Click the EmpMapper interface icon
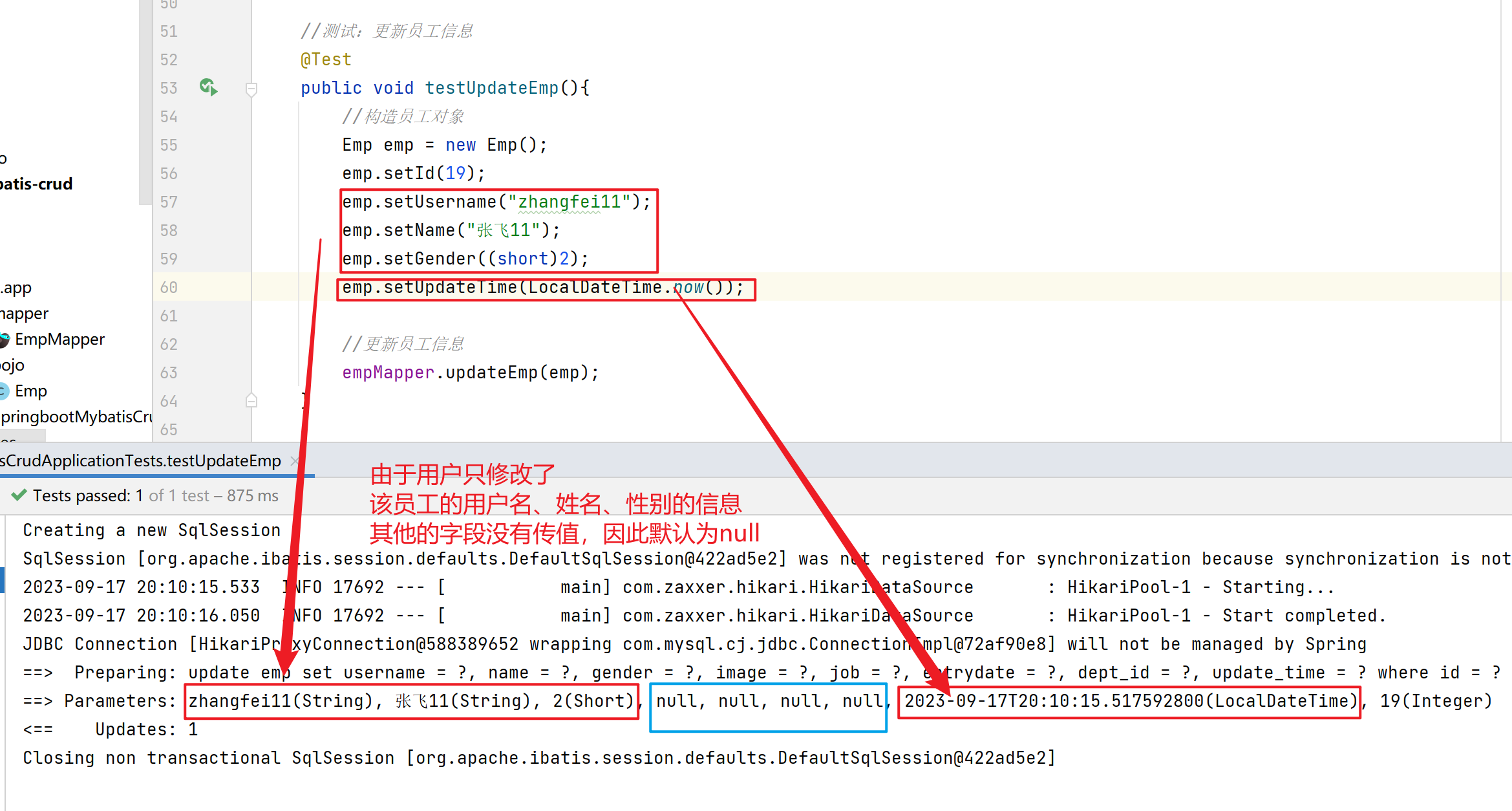This screenshot has width=1512, height=811. click(4, 340)
